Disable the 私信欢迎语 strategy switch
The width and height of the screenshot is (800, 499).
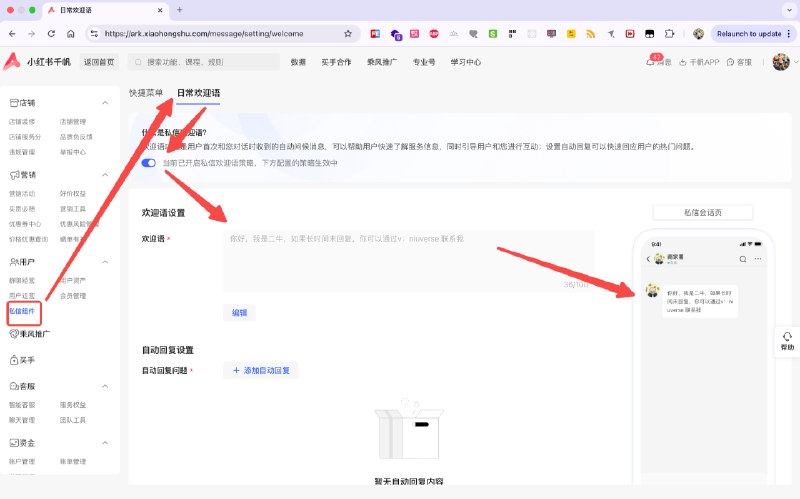click(148, 163)
